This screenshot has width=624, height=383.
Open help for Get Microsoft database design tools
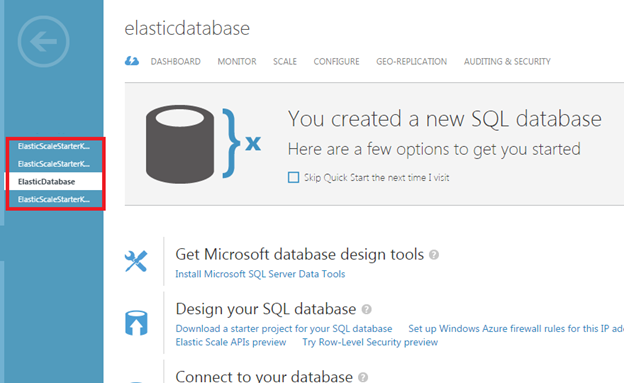tap(434, 255)
